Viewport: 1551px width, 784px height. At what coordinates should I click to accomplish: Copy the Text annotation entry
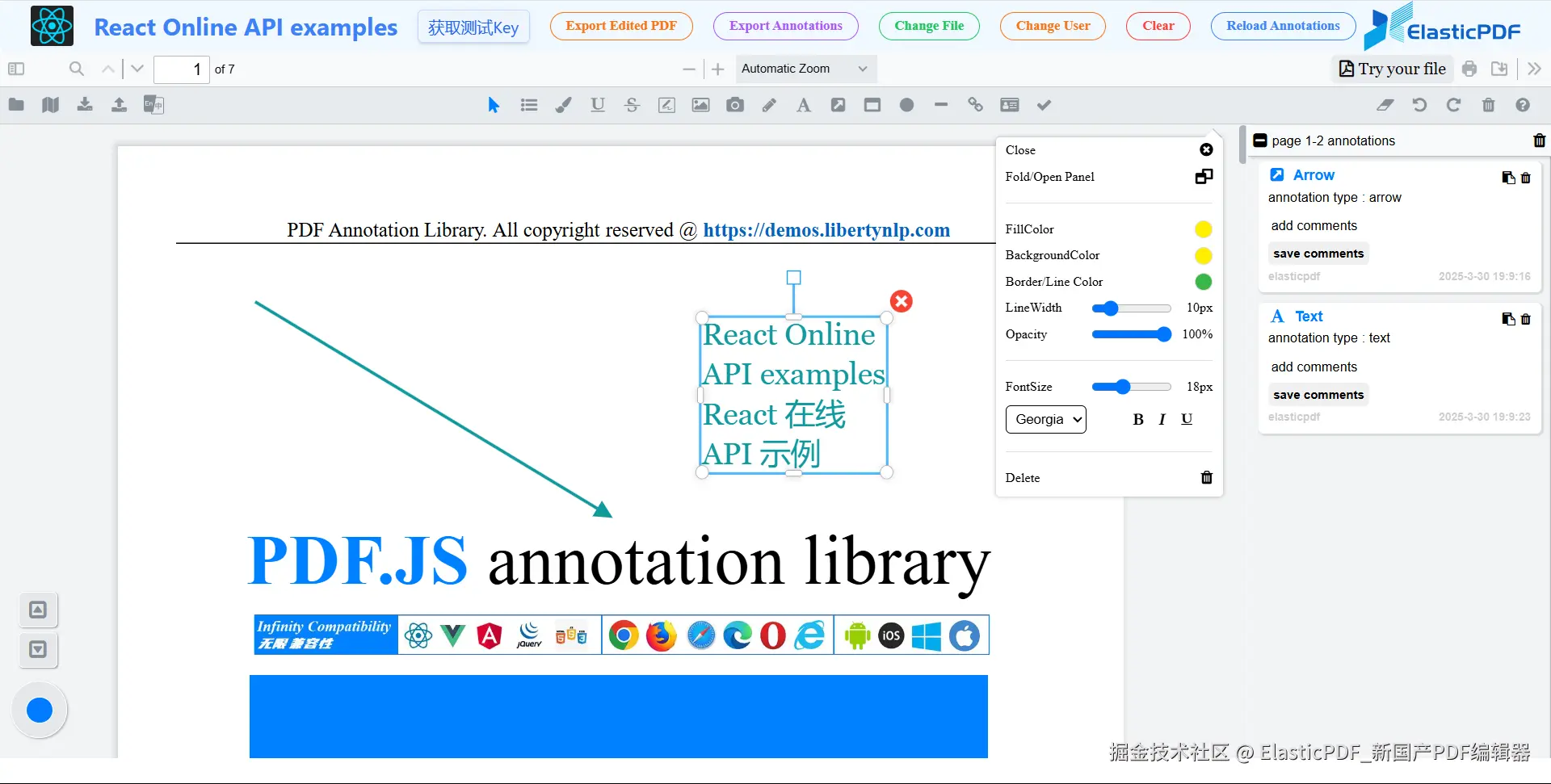[1508, 319]
